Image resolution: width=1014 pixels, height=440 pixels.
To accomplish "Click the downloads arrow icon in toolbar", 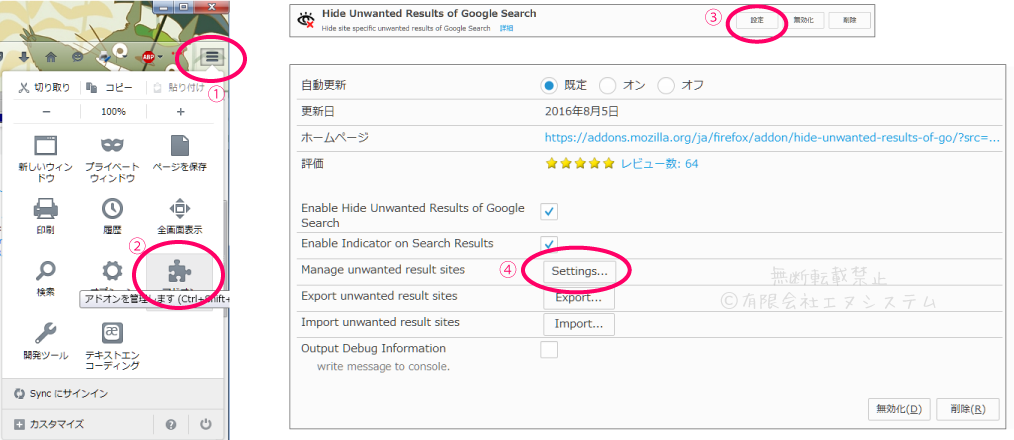I will point(24,57).
